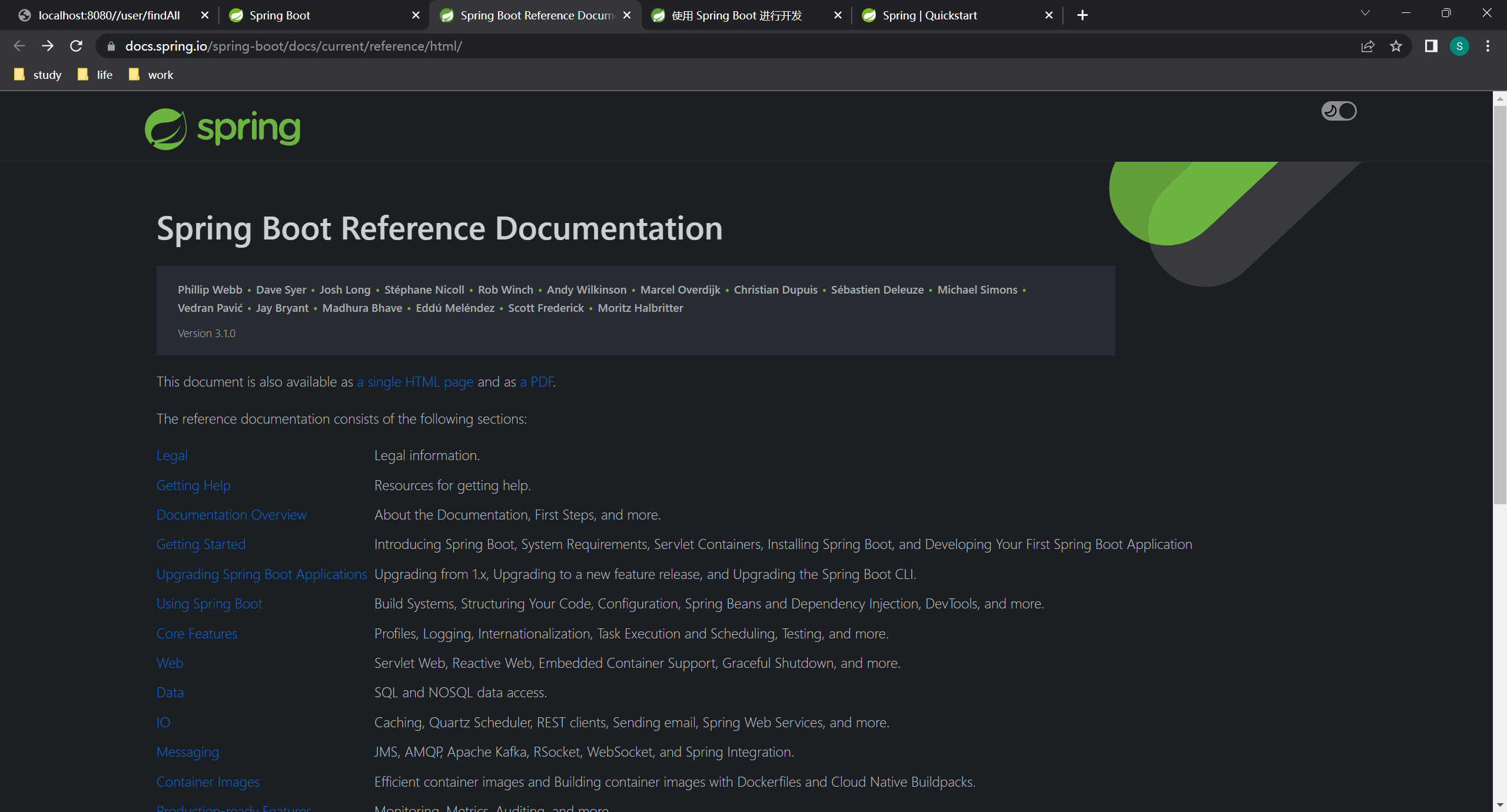The height and width of the screenshot is (812, 1507).
Task: Click author name Phillip Webb
Action: pyautogui.click(x=210, y=289)
